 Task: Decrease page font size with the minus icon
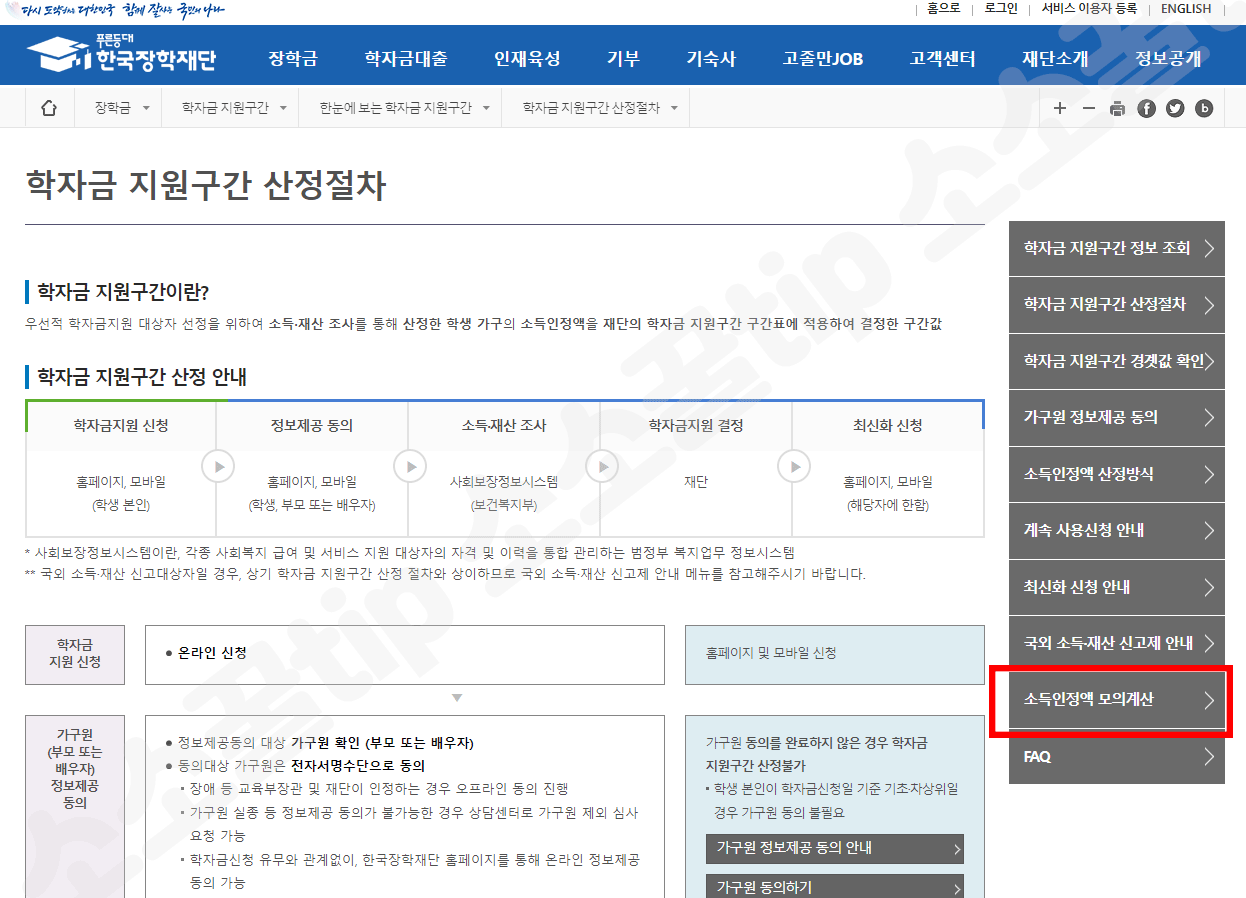coord(1088,107)
